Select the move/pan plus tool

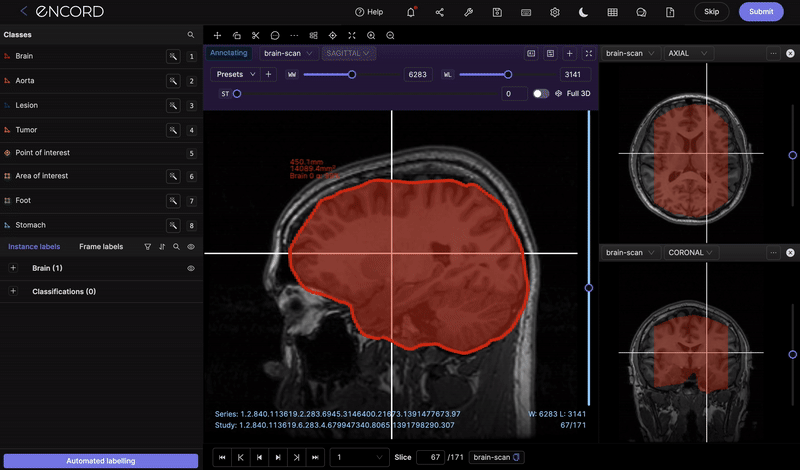(217, 35)
